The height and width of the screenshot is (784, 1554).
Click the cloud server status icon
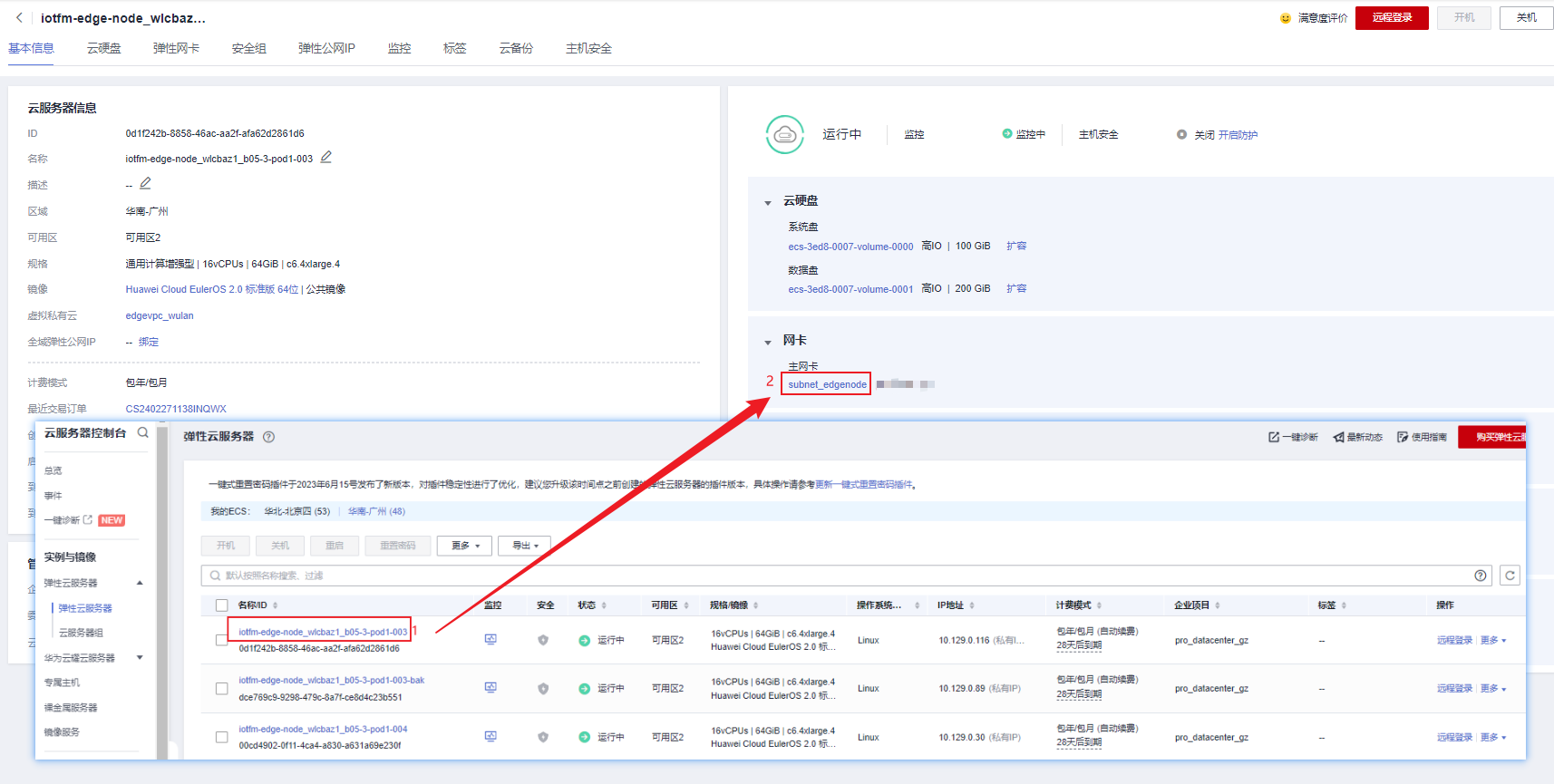click(785, 134)
